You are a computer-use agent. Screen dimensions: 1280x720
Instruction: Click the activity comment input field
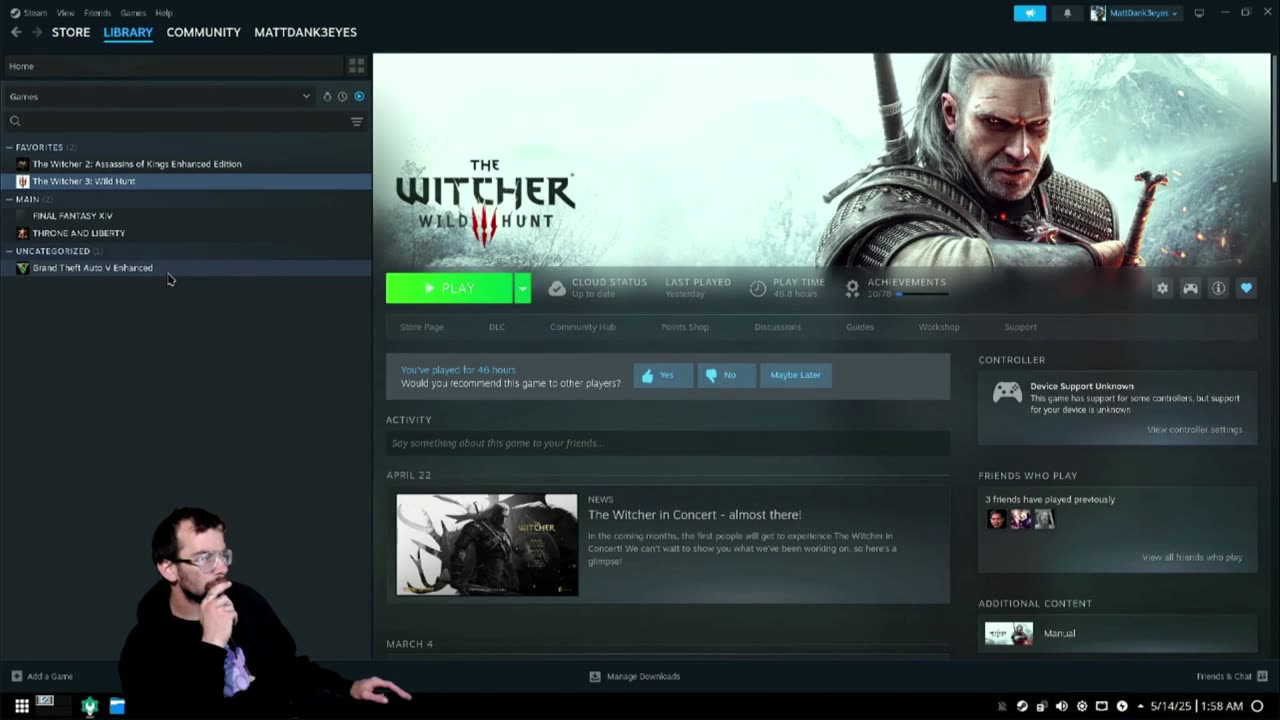[x=668, y=443]
